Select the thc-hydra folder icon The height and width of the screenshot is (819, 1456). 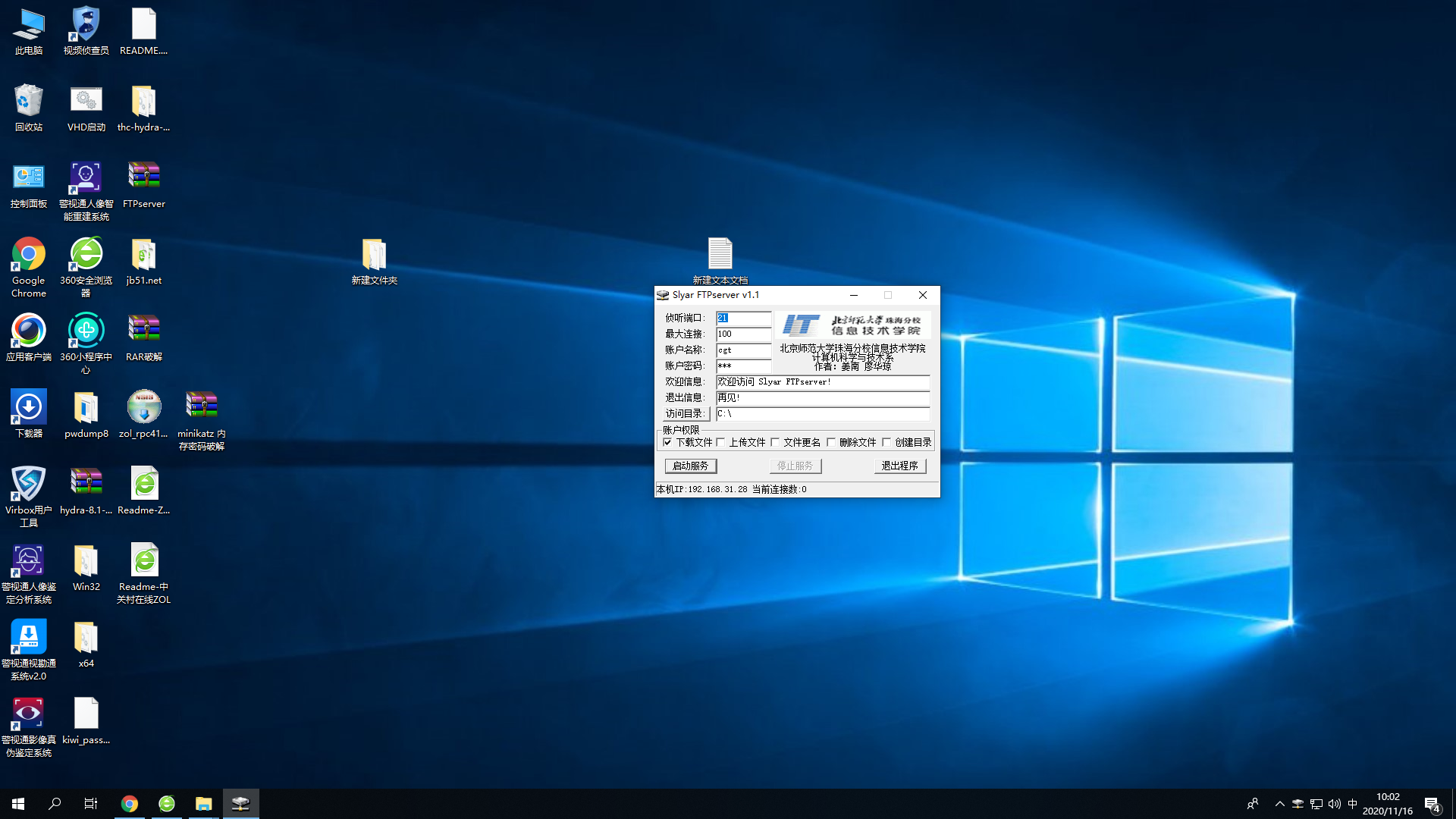[143, 100]
